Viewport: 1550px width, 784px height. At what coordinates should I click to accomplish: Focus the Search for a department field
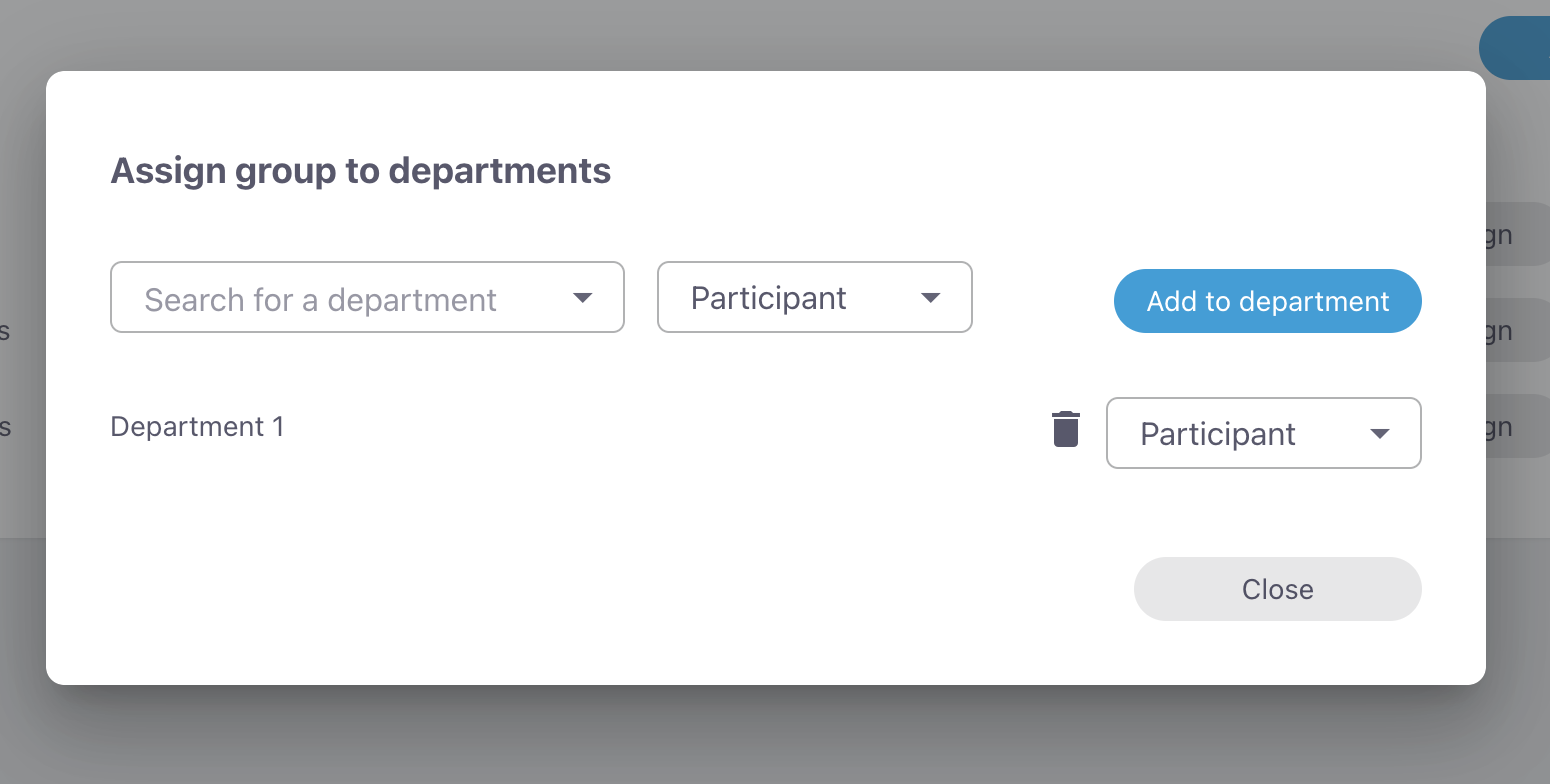pyautogui.click(x=340, y=298)
